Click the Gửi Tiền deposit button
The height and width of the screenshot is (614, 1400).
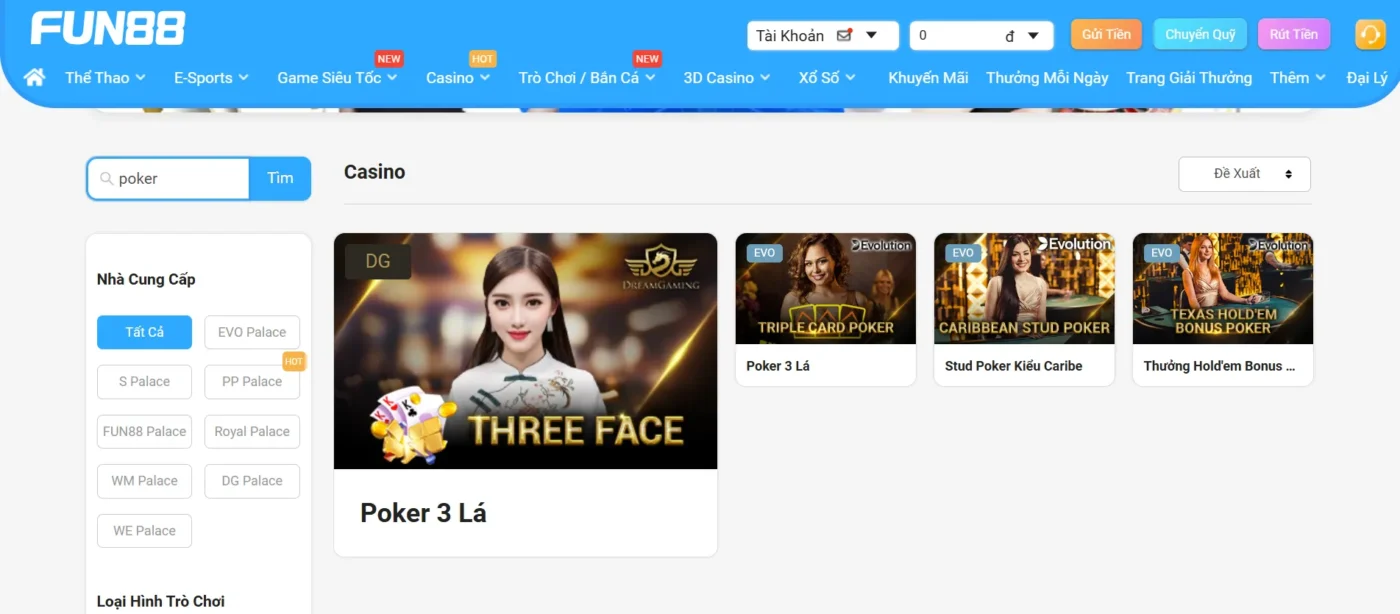(x=1106, y=33)
